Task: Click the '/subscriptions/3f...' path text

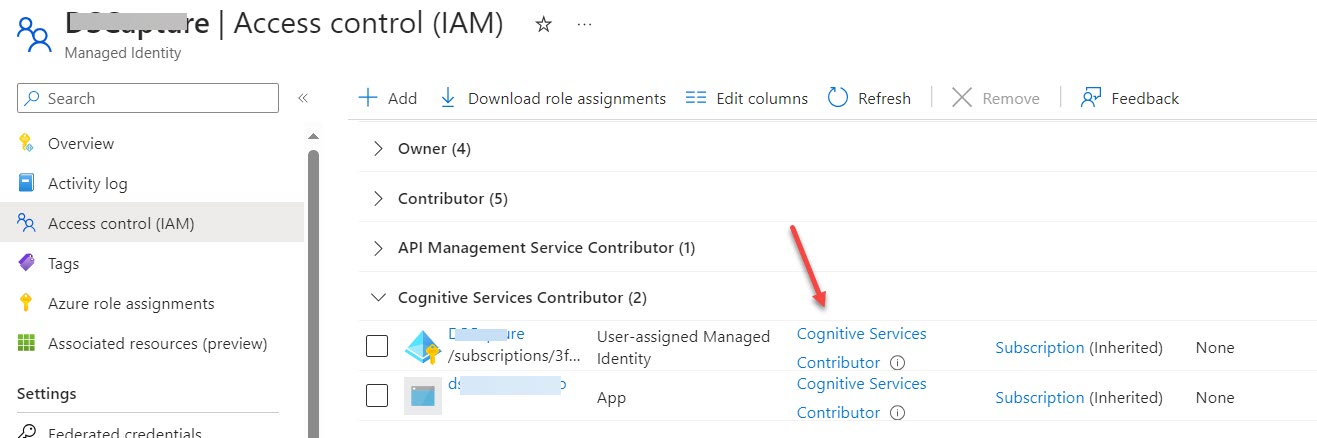Action: point(514,356)
